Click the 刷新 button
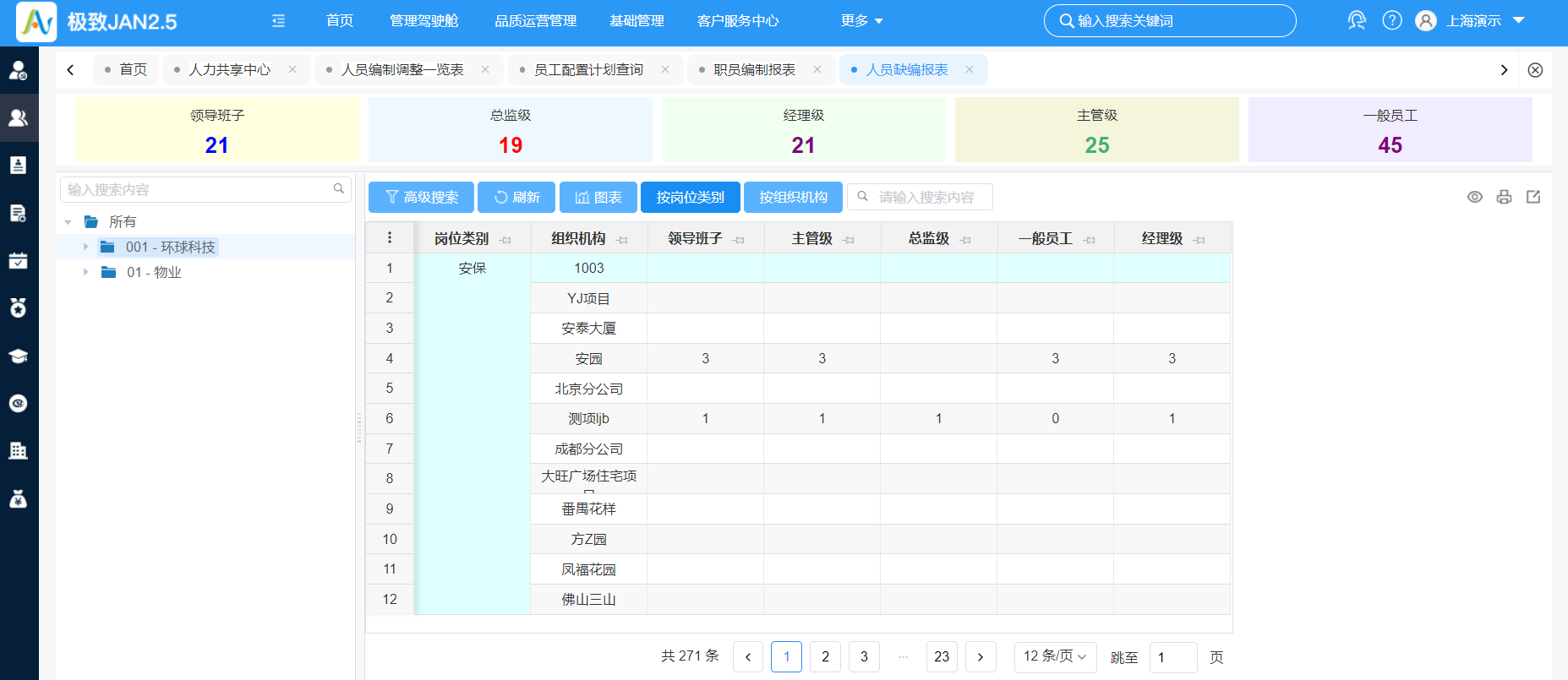The height and width of the screenshot is (680, 1568). [x=516, y=197]
